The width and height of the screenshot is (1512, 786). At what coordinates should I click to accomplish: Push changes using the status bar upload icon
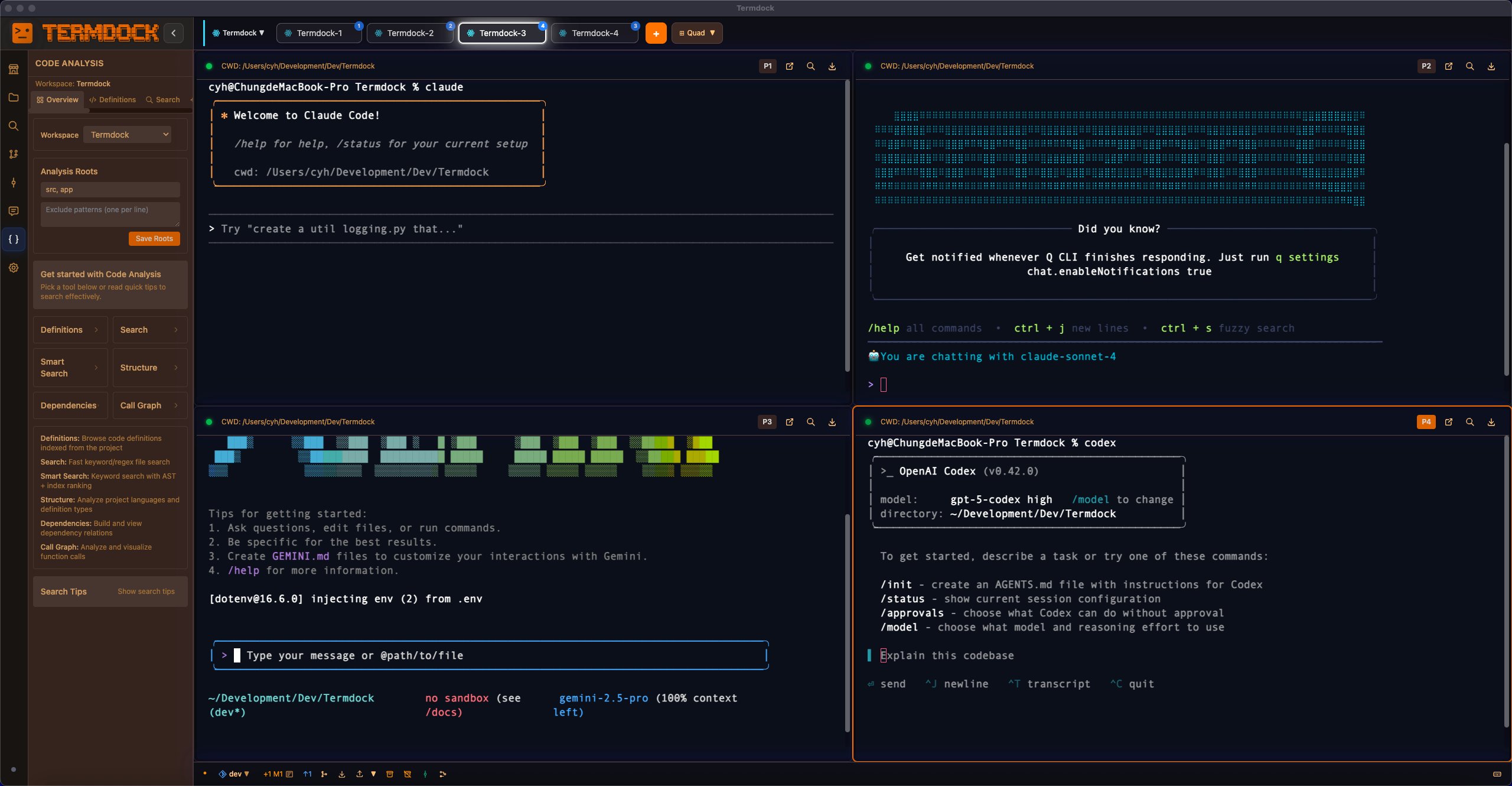coord(360,774)
